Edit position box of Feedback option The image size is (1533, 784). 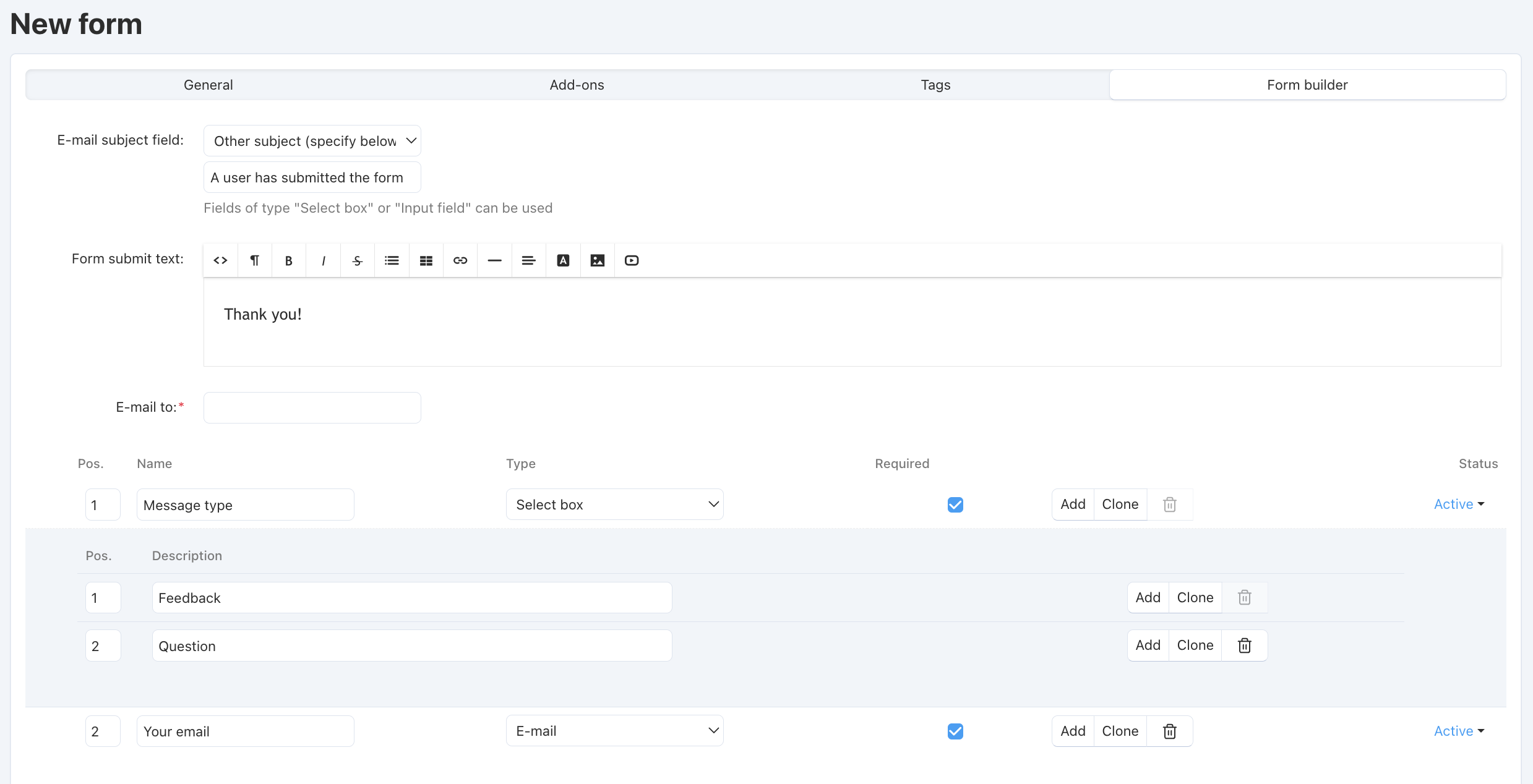point(103,597)
